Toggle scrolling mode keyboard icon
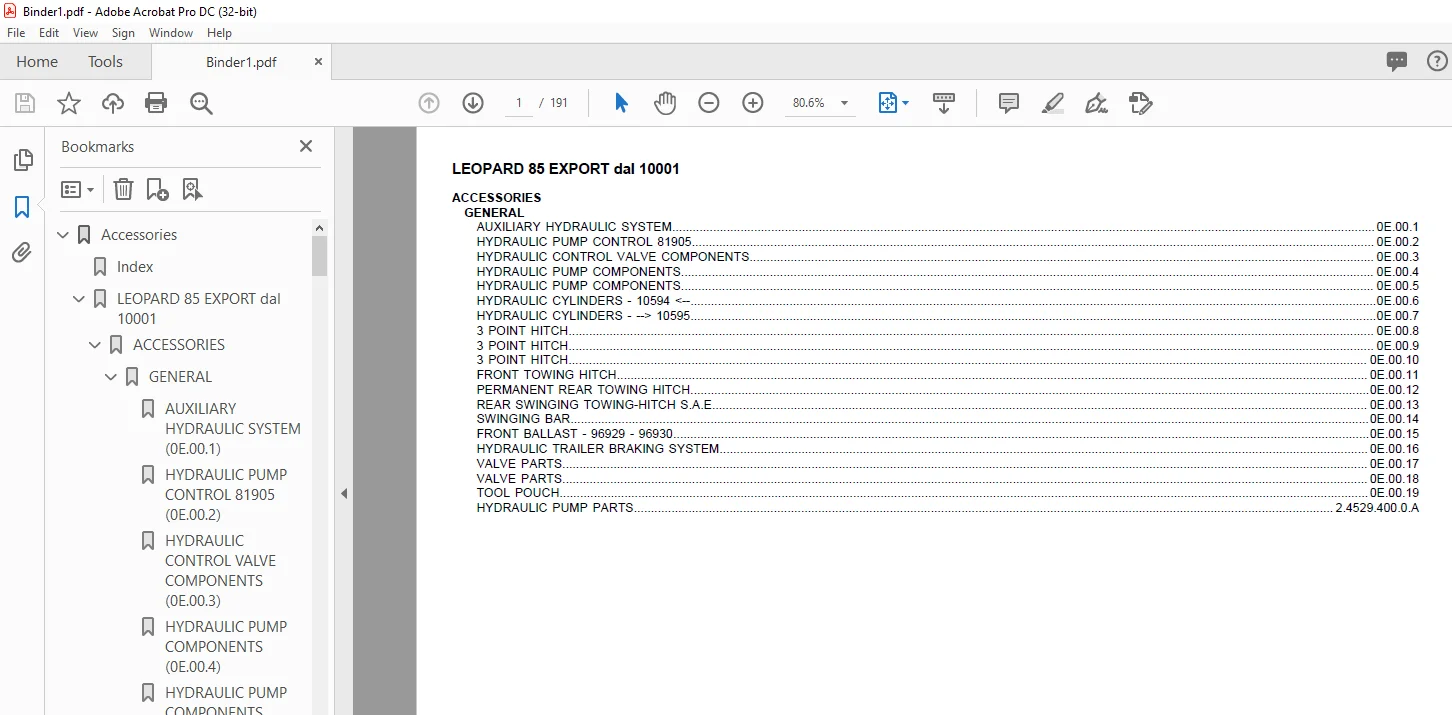 click(x=944, y=103)
